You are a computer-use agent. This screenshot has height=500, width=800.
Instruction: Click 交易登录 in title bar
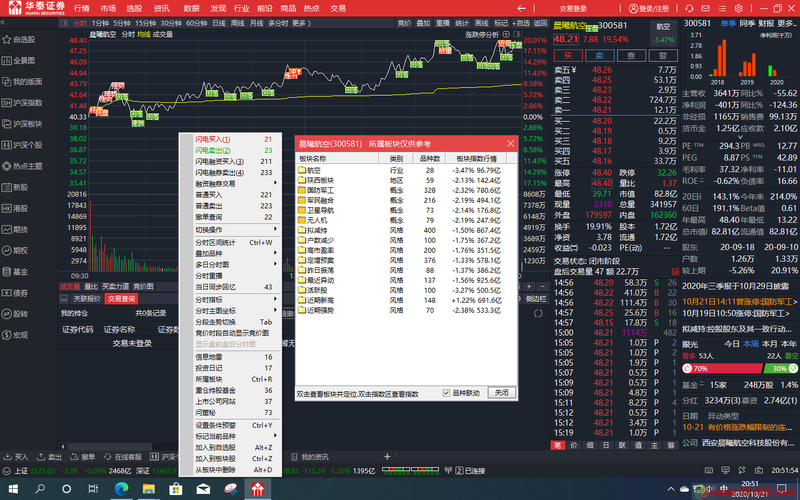[x=573, y=8]
